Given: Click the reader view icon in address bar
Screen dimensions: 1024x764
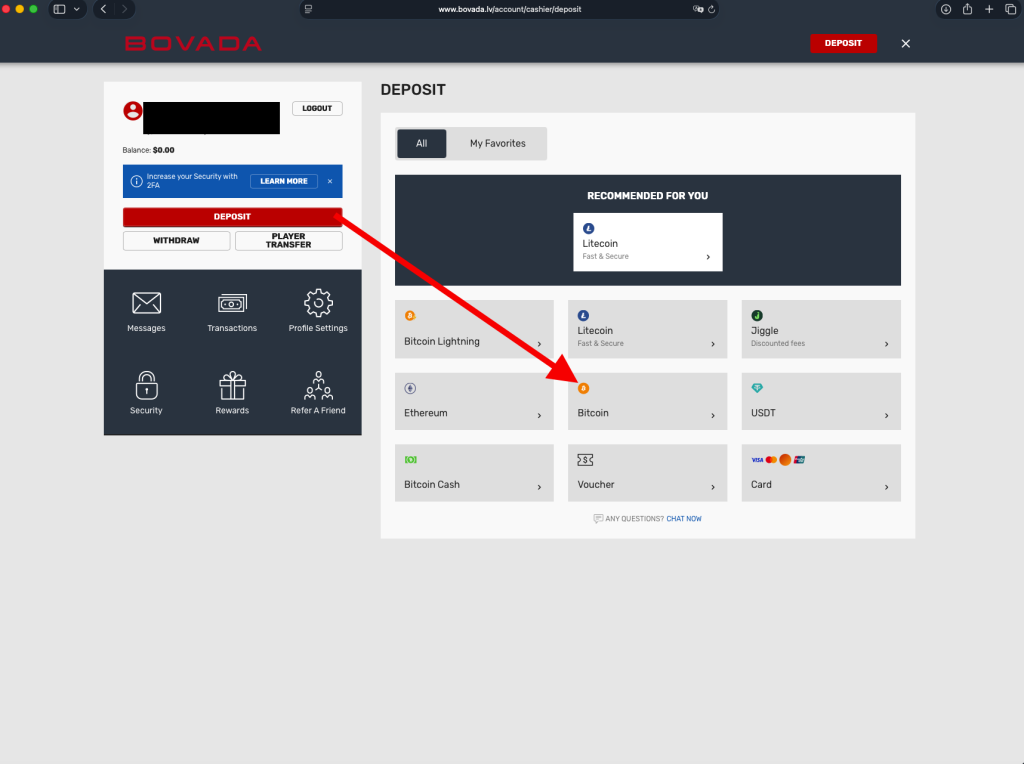Looking at the screenshot, I should click(308, 9).
